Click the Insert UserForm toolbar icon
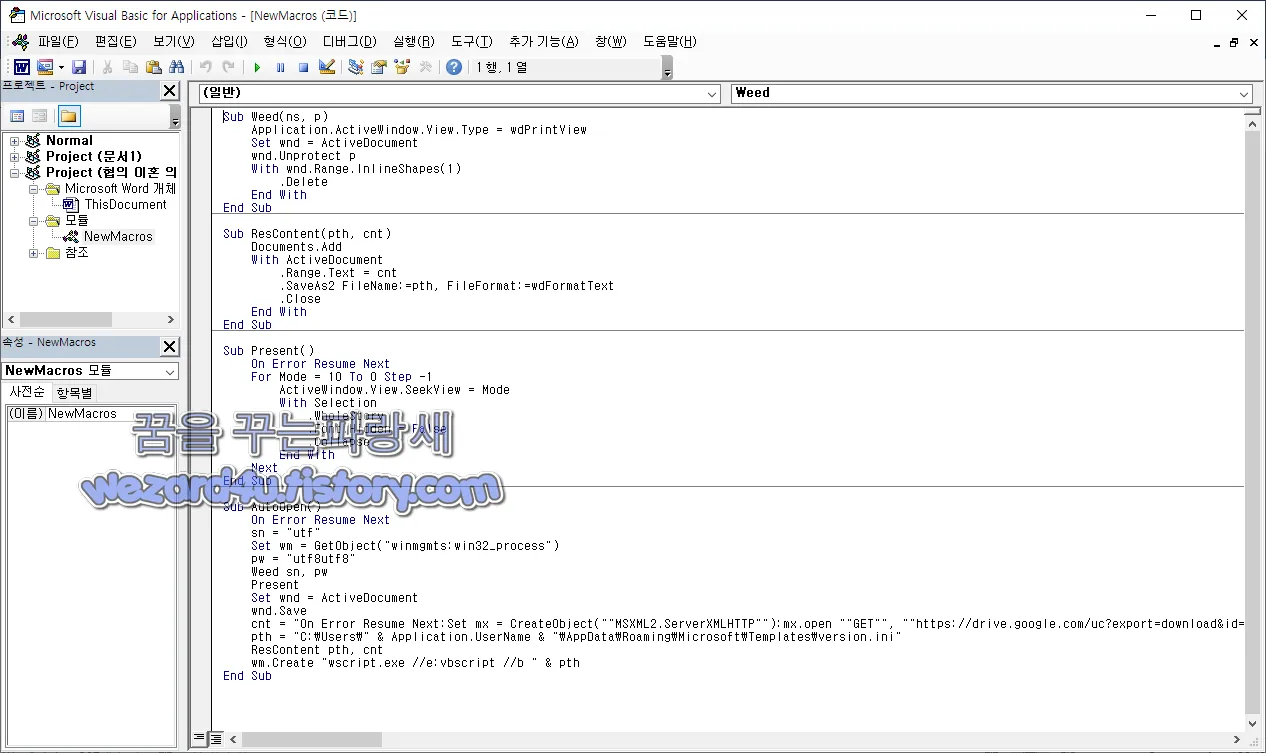This screenshot has width=1266, height=753. click(x=45, y=67)
